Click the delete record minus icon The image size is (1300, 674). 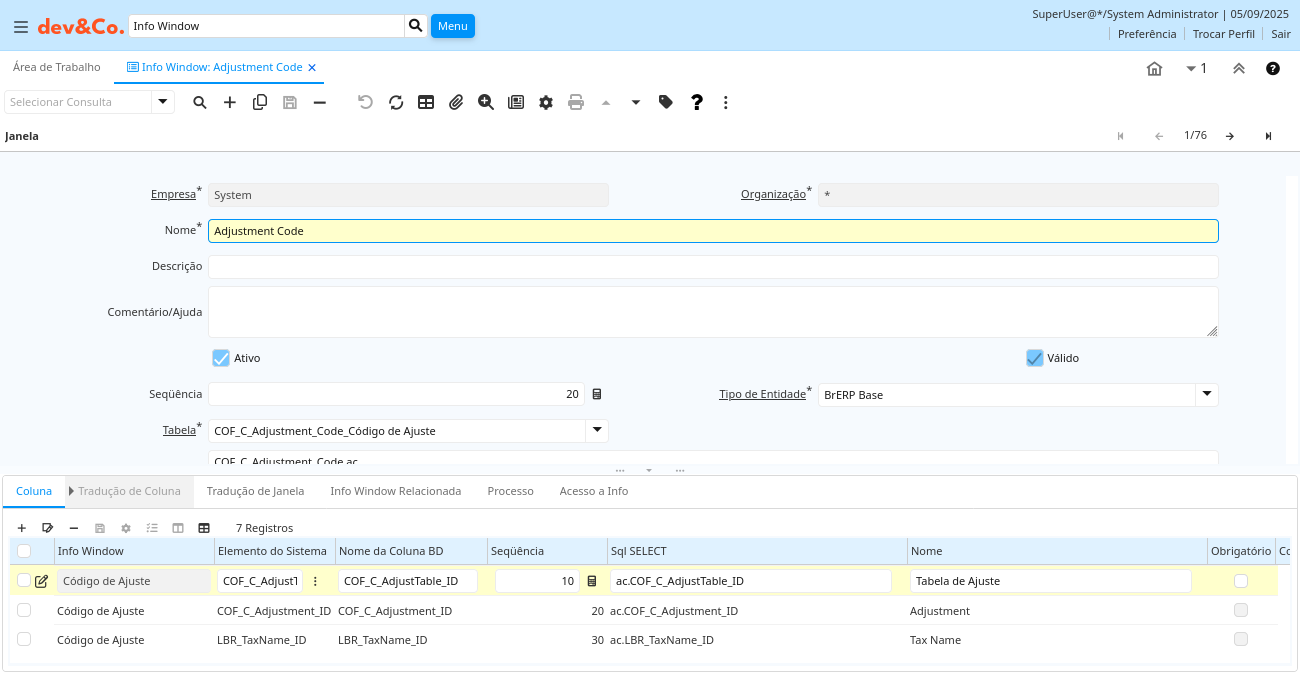point(320,102)
